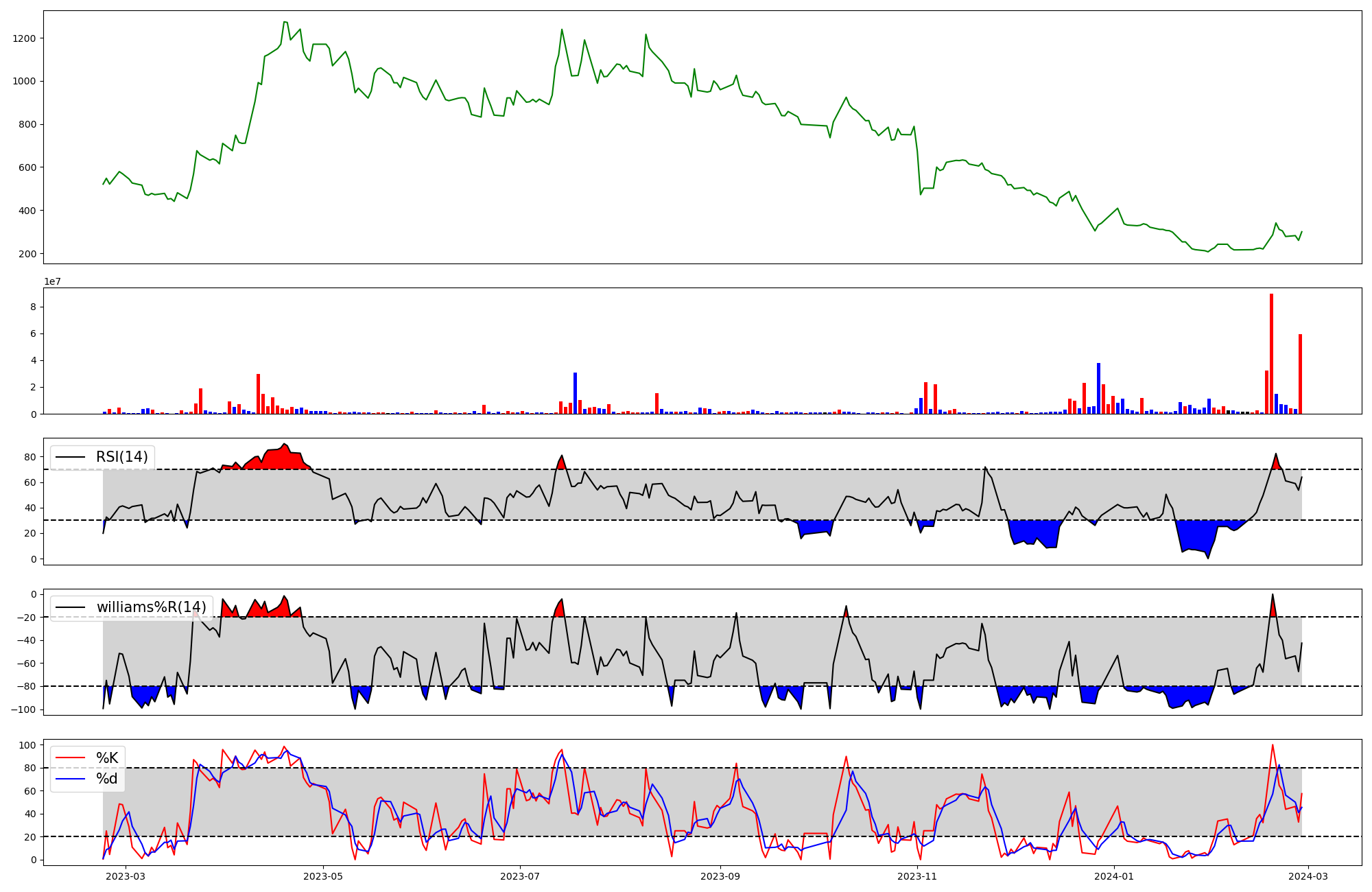This screenshot has width=1372, height=892.
Task: Click the %d legend entry
Action: pyautogui.click(x=107, y=779)
